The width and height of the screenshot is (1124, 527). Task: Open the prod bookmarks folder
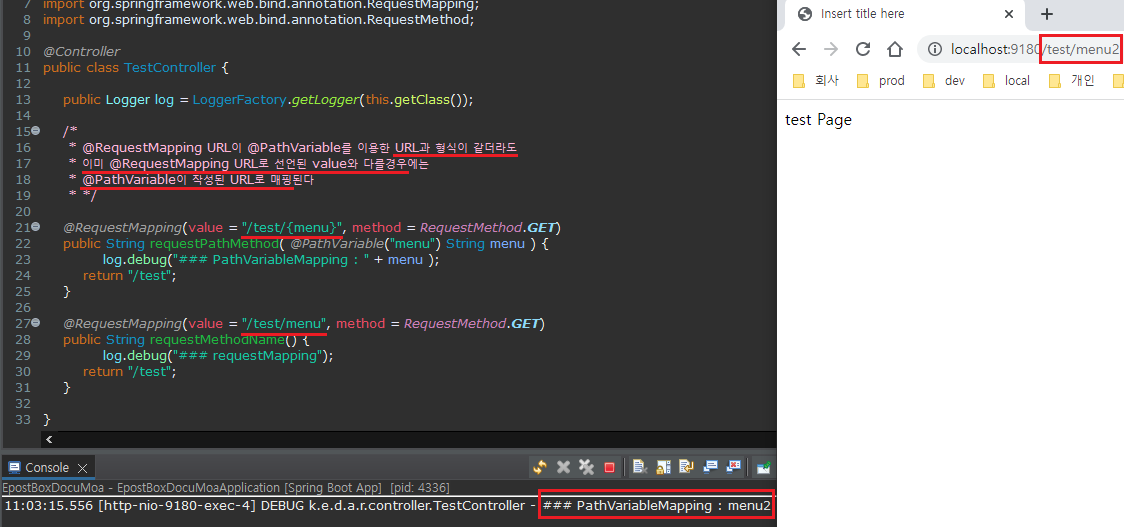click(x=881, y=80)
